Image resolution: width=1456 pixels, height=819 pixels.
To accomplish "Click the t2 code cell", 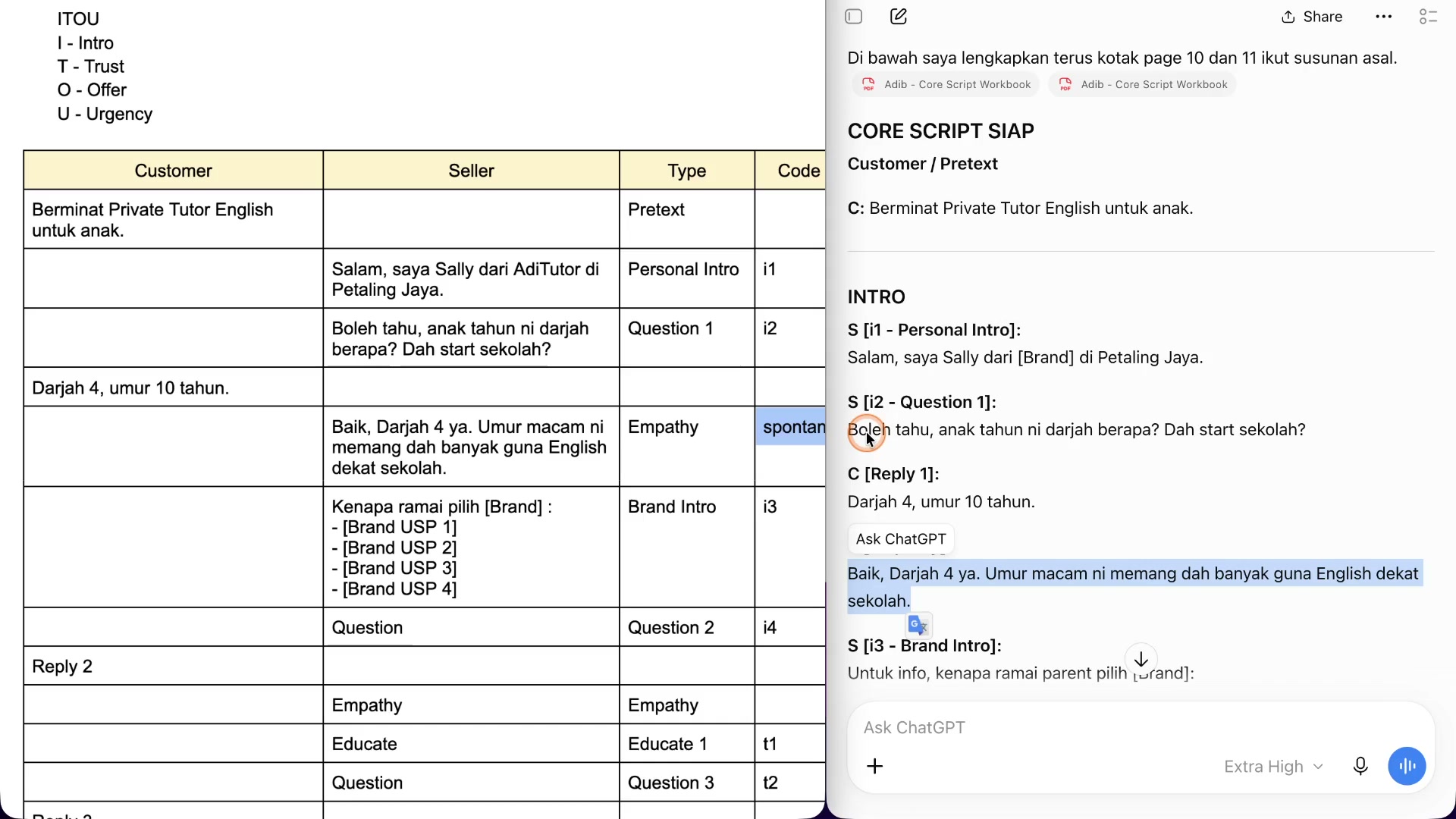I will [x=790, y=783].
